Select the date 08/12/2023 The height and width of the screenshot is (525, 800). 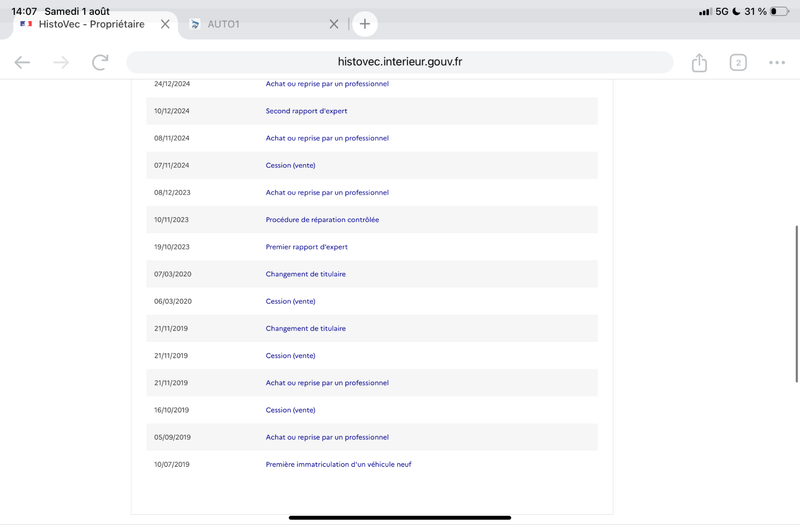(x=172, y=192)
